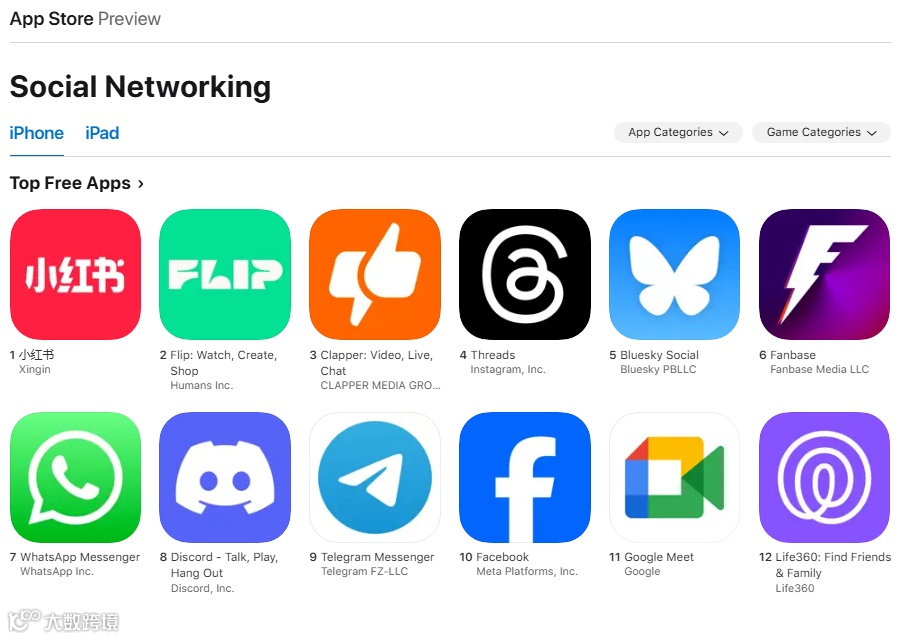Open the Facebook app icon
This screenshot has height=639, width=911.
click(525, 478)
